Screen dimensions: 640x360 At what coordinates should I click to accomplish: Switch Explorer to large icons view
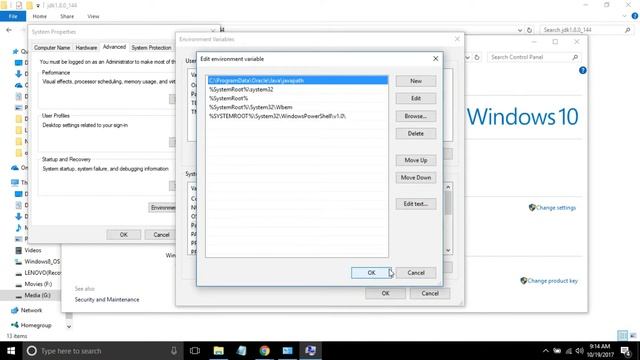(632, 336)
